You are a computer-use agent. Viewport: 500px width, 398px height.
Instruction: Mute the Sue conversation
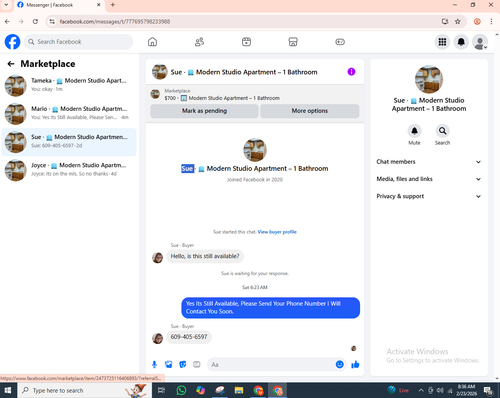point(414,131)
